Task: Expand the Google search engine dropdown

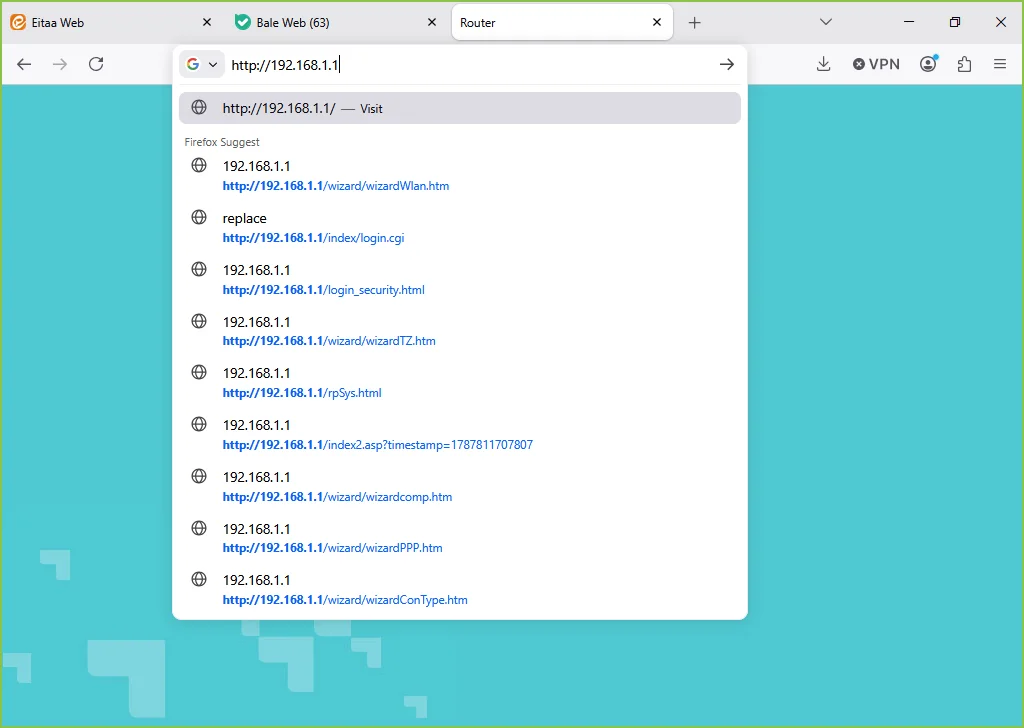Action: pyautogui.click(x=202, y=64)
